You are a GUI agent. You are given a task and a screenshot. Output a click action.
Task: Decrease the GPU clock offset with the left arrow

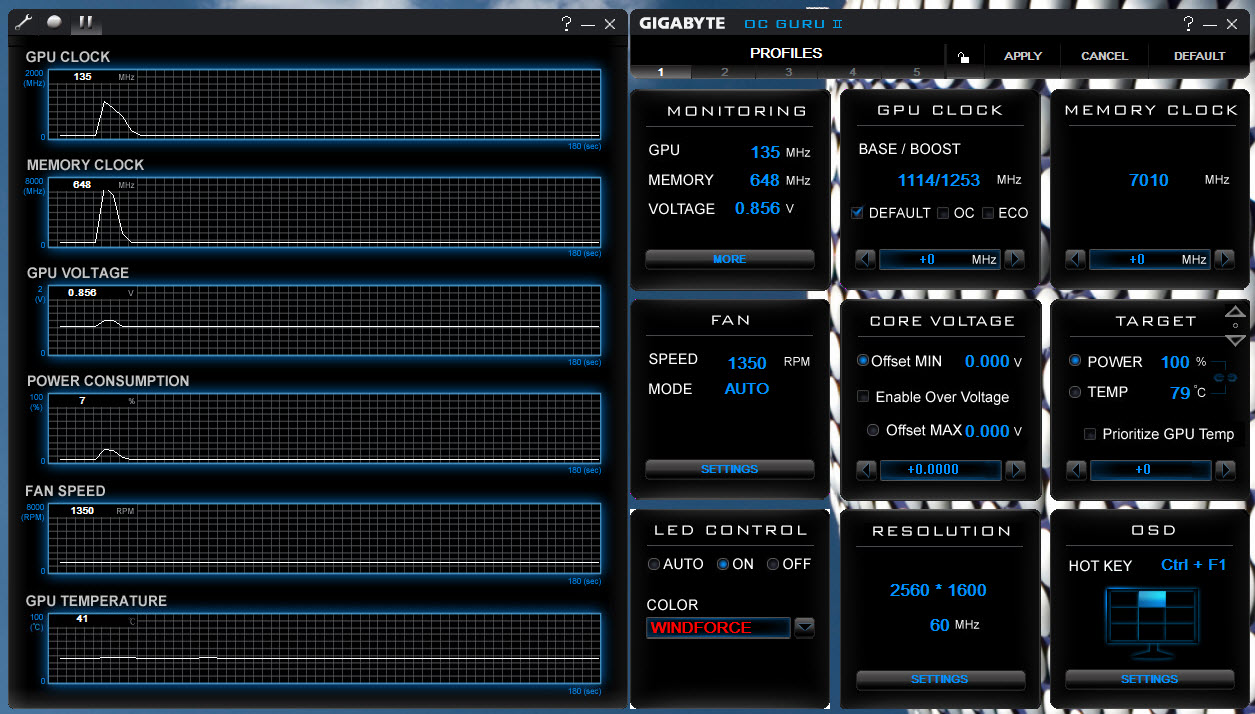click(x=866, y=260)
